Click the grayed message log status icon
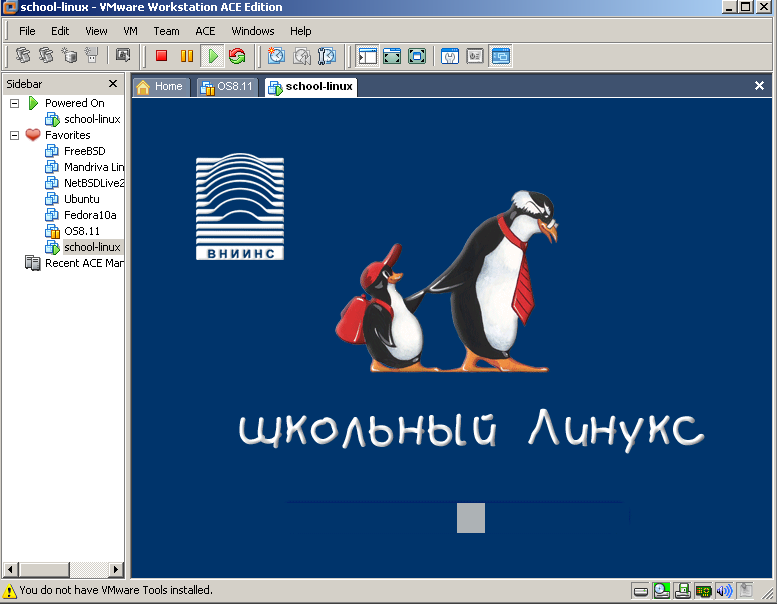This screenshot has height=604, width=777. point(745,591)
